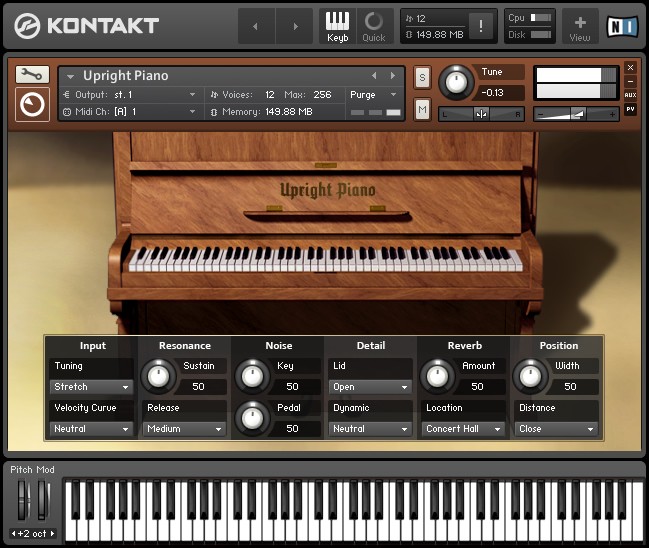Open the Quick load browser
The image size is (649, 548).
374,26
